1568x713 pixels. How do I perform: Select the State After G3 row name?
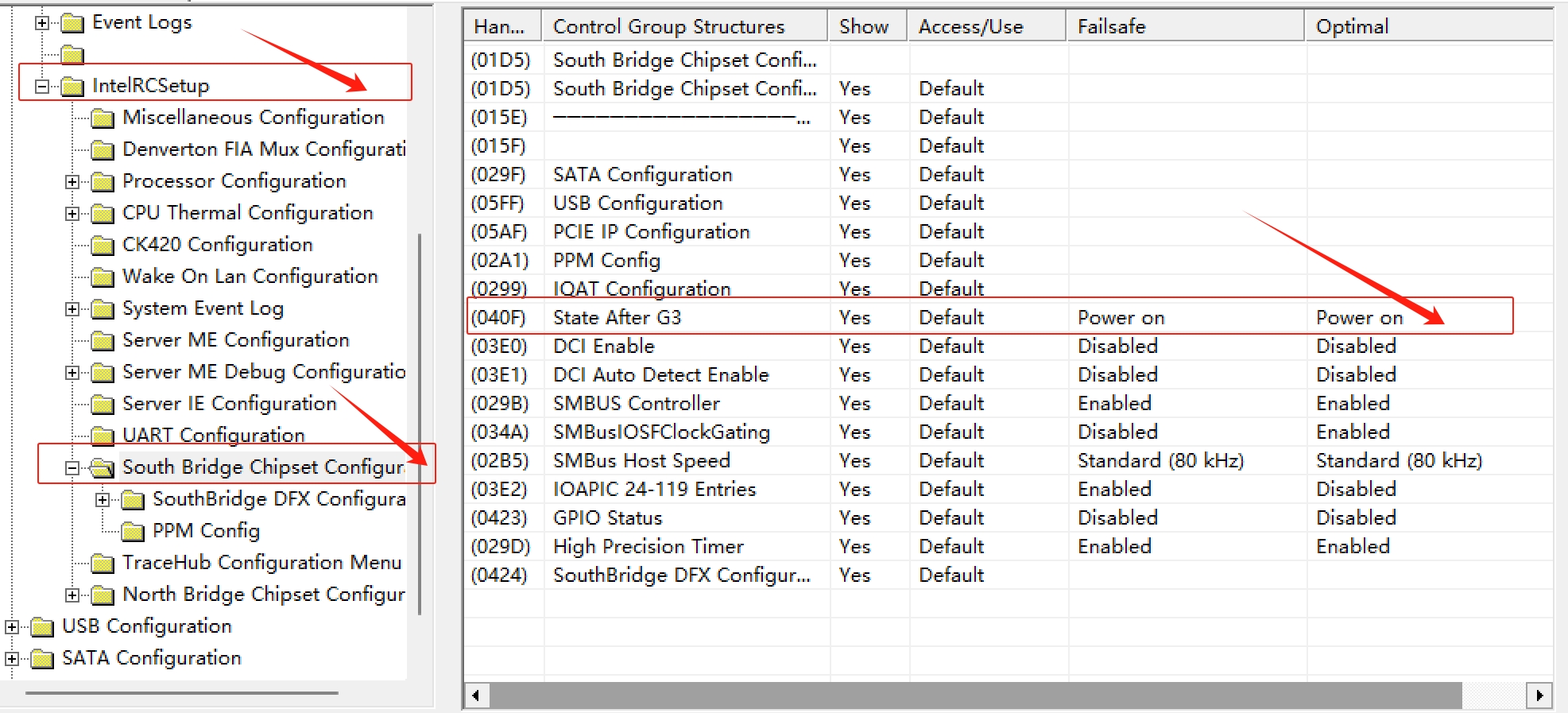[x=618, y=318]
